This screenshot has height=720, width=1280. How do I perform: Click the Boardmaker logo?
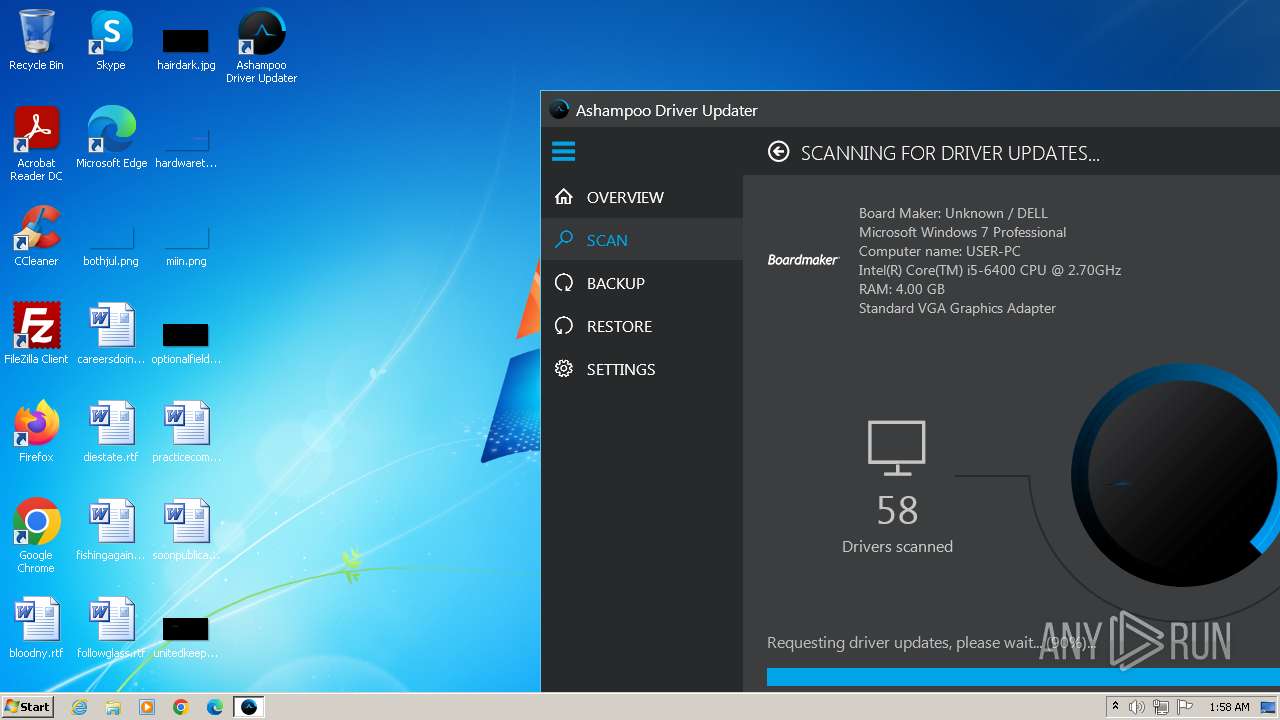click(x=803, y=260)
